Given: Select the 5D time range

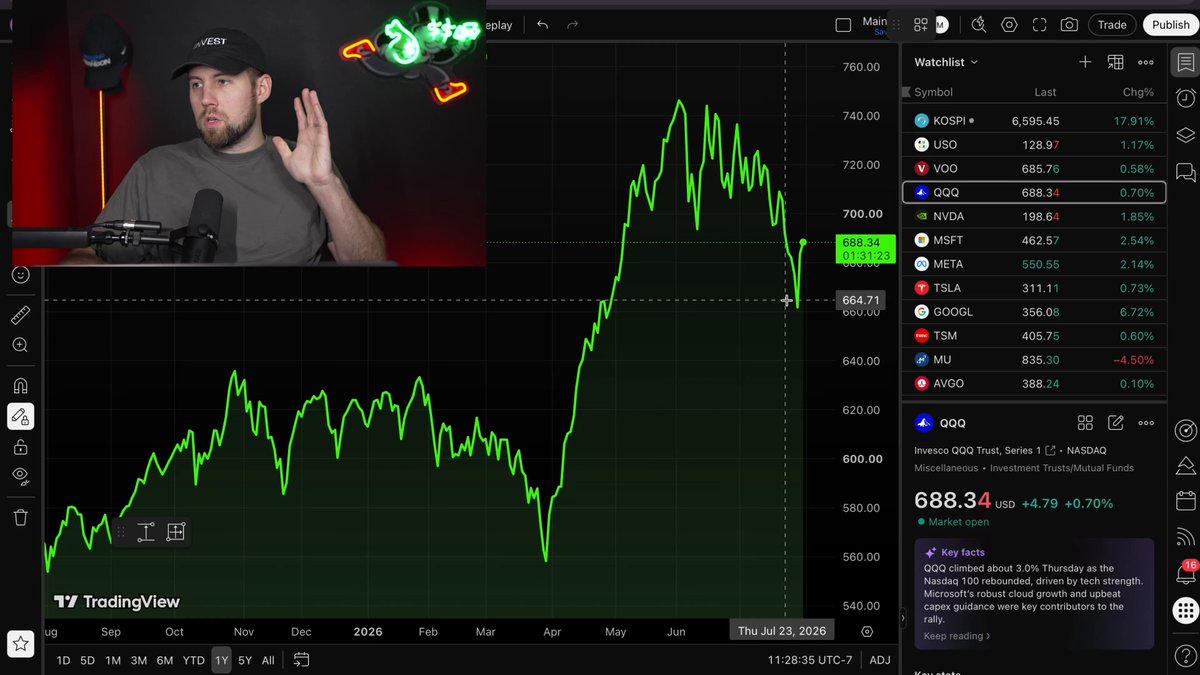Looking at the screenshot, I should click(x=87, y=660).
